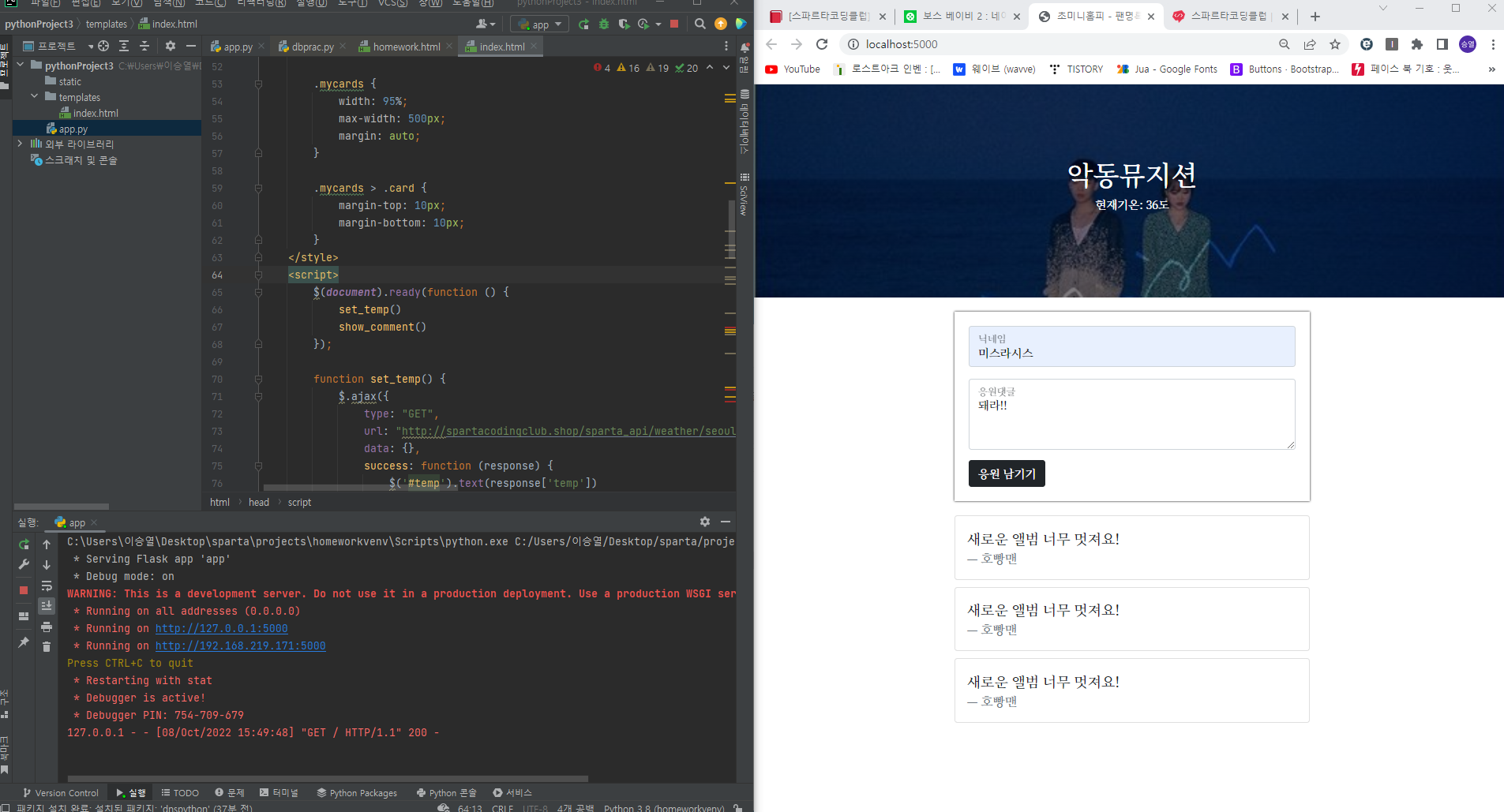Switch to homework.html editor tab
Screen dimensions: 1504x812
click(406, 47)
